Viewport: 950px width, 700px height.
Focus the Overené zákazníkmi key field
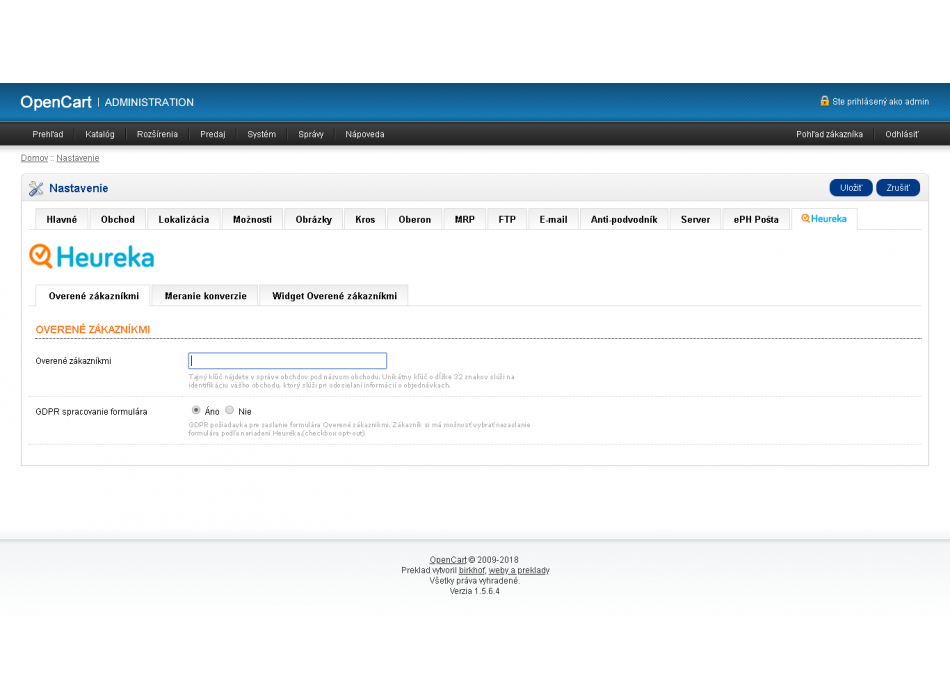[287, 361]
